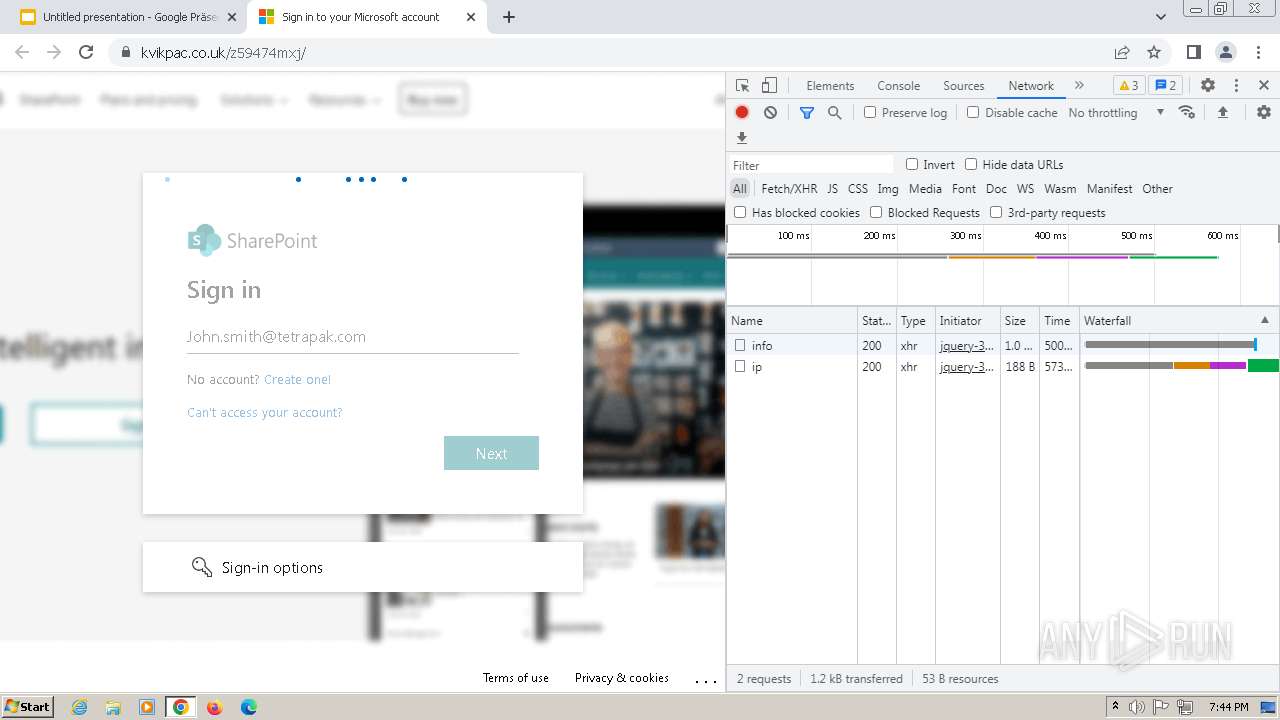Open the No throttling dropdown
The width and height of the screenshot is (1280, 720).
tap(1116, 113)
